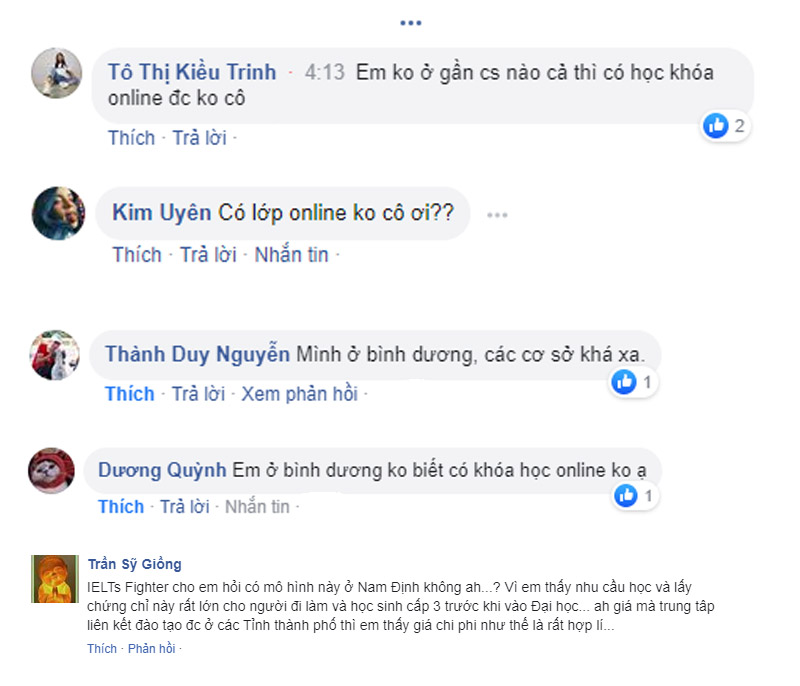This screenshot has width=800, height=686.
Task: Click Nhắn tin under Kim Uyên's comment
Action: click(x=291, y=255)
